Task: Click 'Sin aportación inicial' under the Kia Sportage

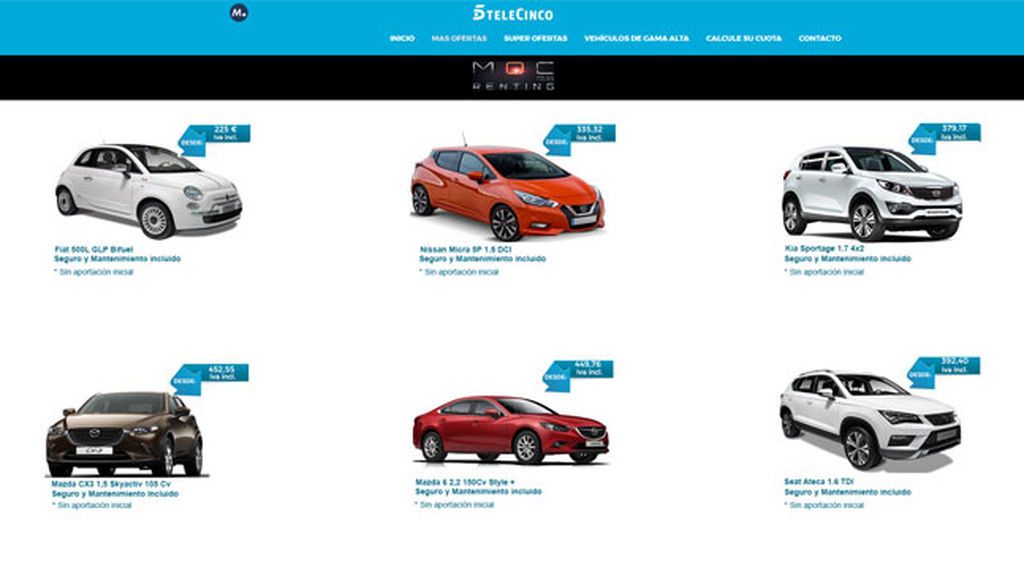Action: [824, 272]
